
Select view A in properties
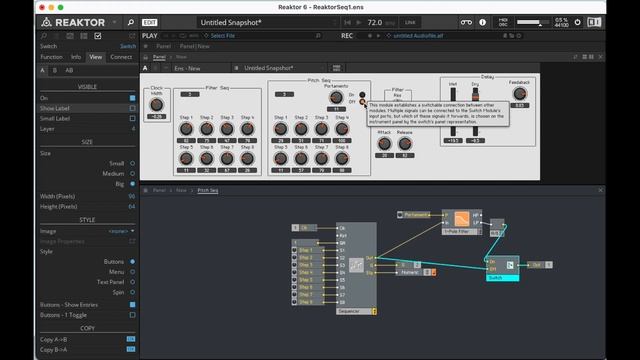click(x=42, y=70)
